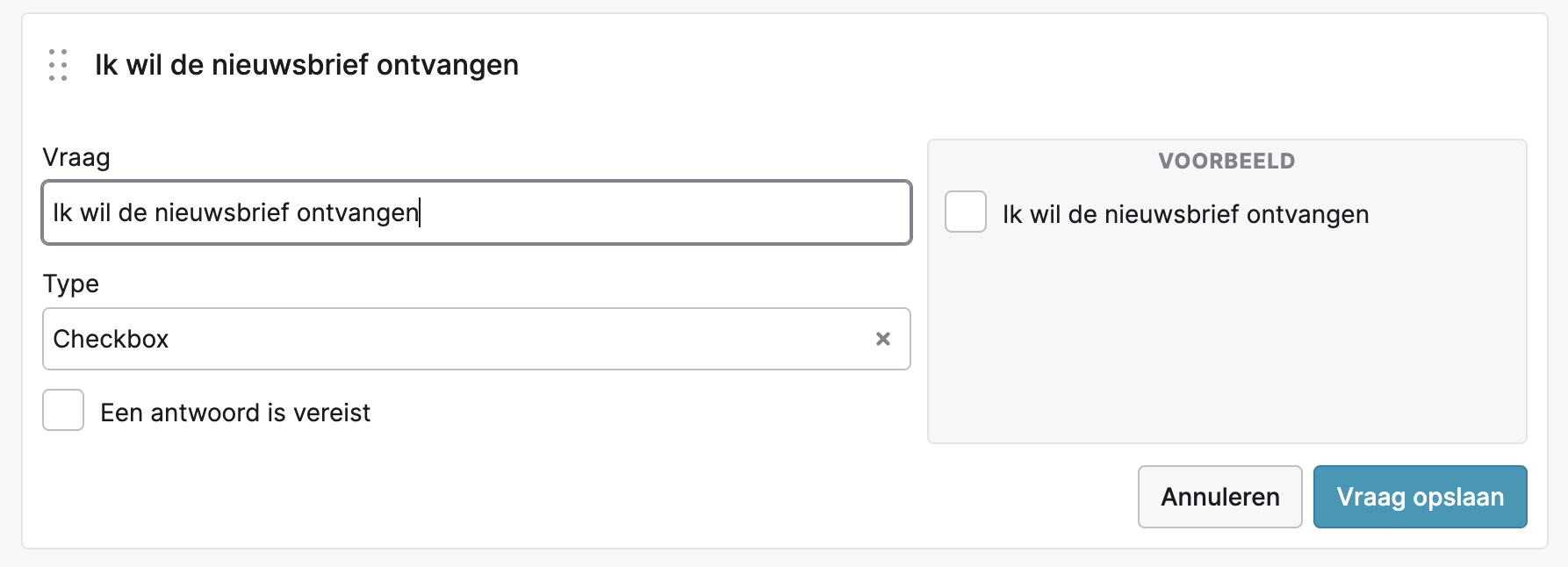Click the 'Checkbox' value in the Type field
This screenshot has height=567, width=1568.
point(111,339)
